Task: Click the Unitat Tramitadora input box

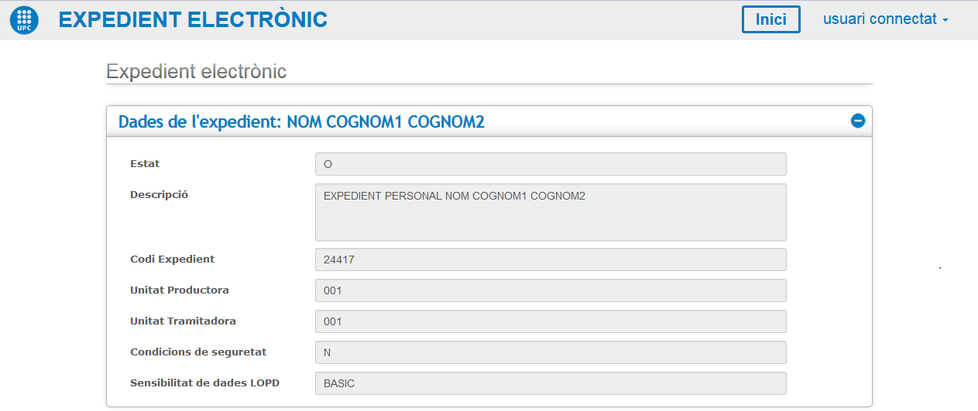Action: click(x=550, y=321)
